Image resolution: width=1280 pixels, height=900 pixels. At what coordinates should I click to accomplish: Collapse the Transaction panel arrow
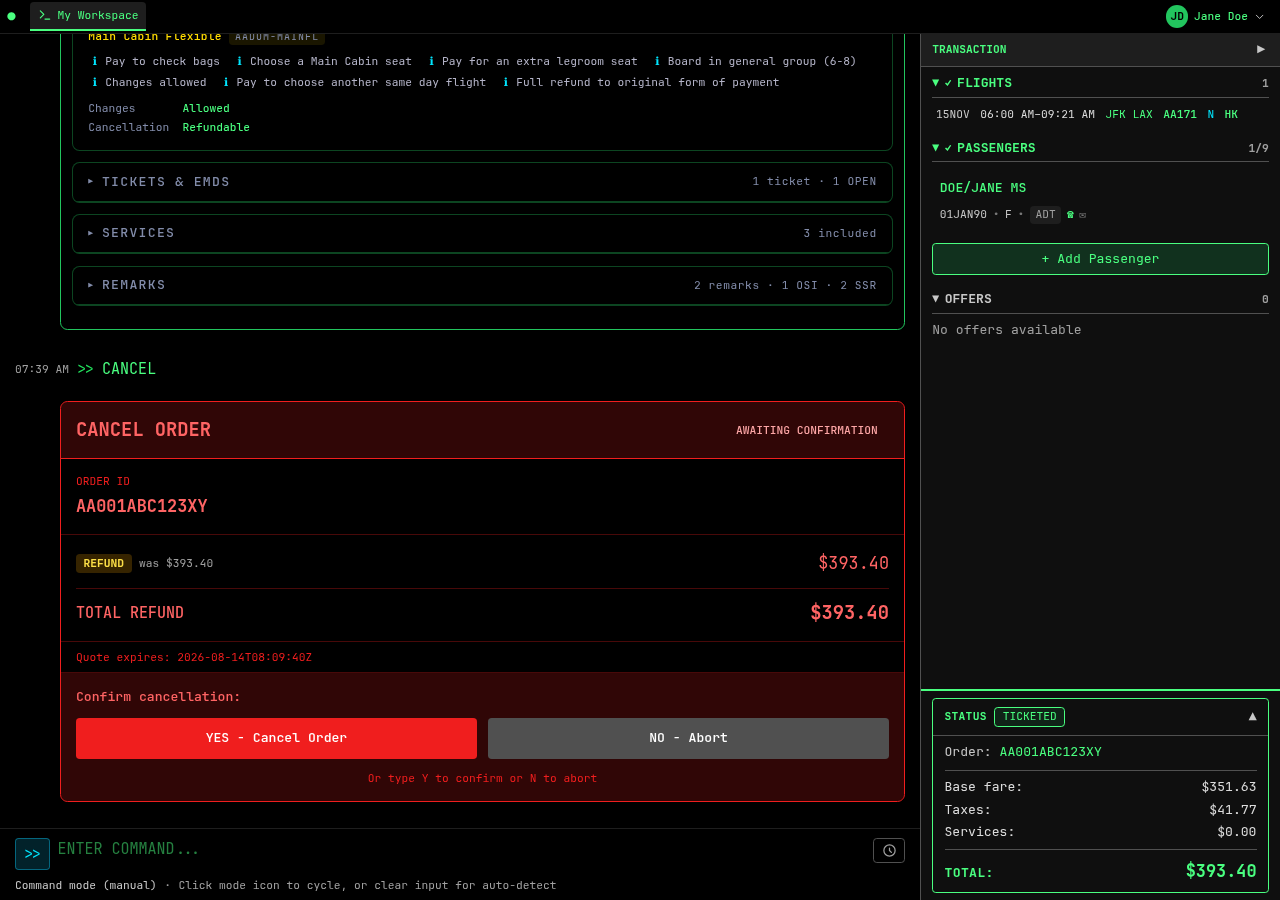pos(1261,49)
